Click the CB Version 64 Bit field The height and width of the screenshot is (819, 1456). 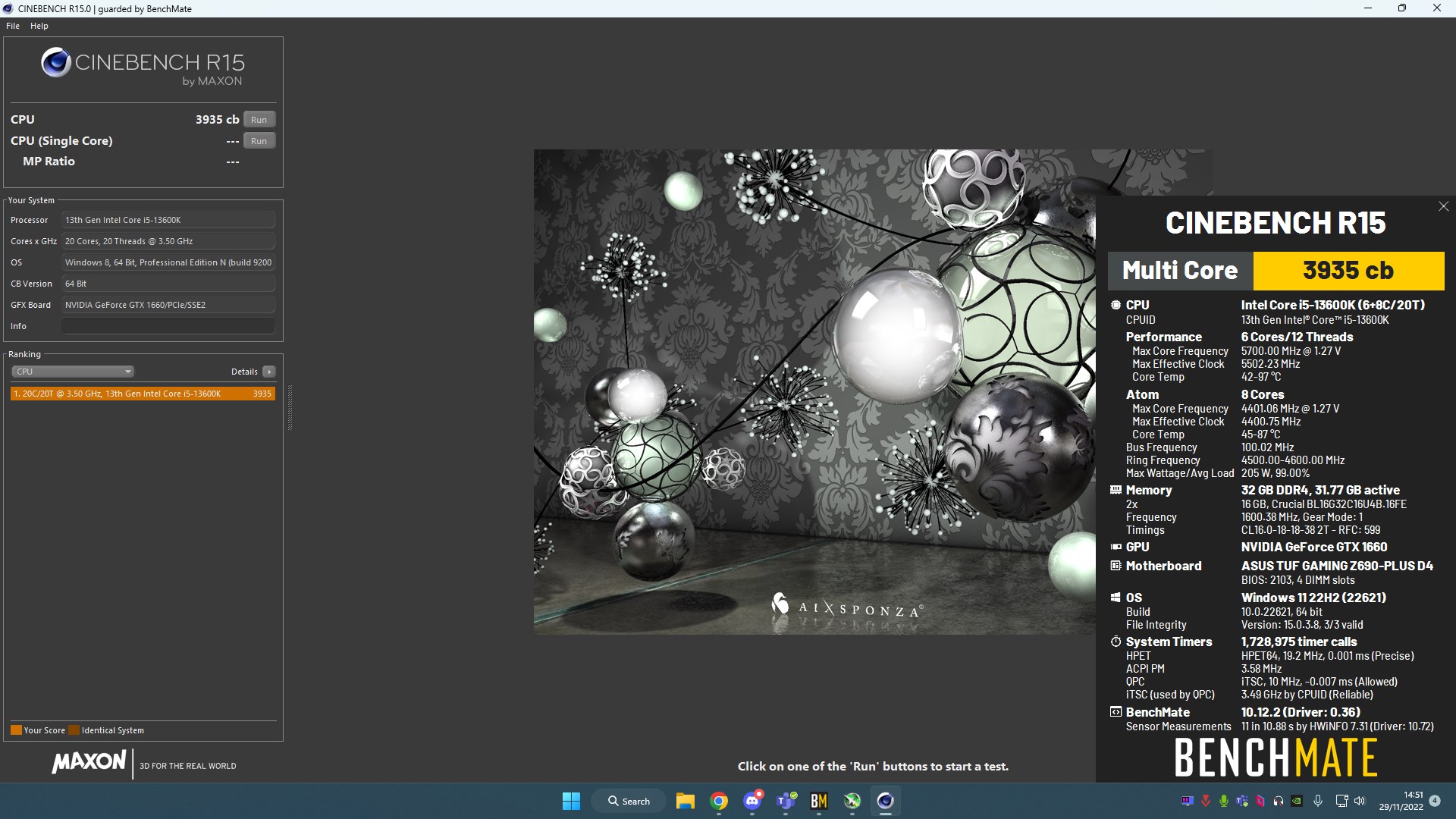click(x=168, y=284)
